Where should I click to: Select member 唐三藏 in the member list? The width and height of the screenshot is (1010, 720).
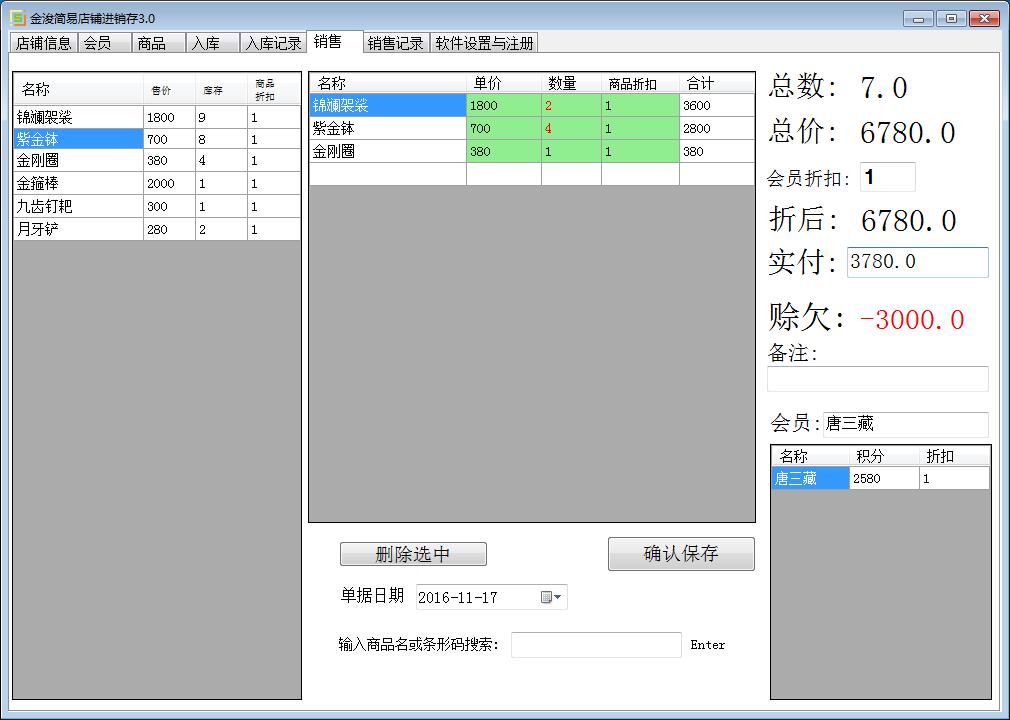[x=810, y=478]
